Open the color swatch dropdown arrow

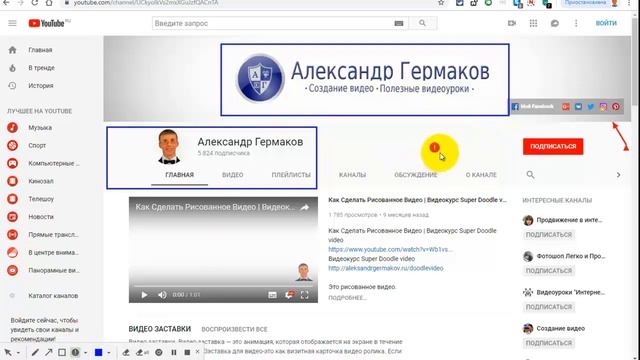(x=109, y=353)
